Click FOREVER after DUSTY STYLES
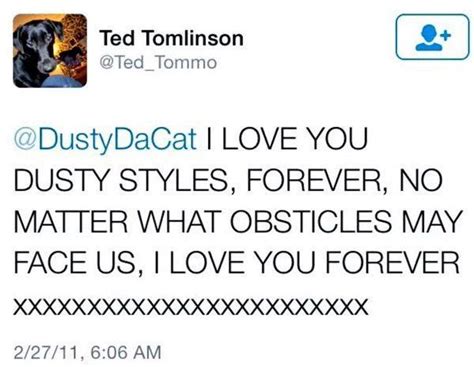Screen dimensions: 474x367 tap(313, 180)
